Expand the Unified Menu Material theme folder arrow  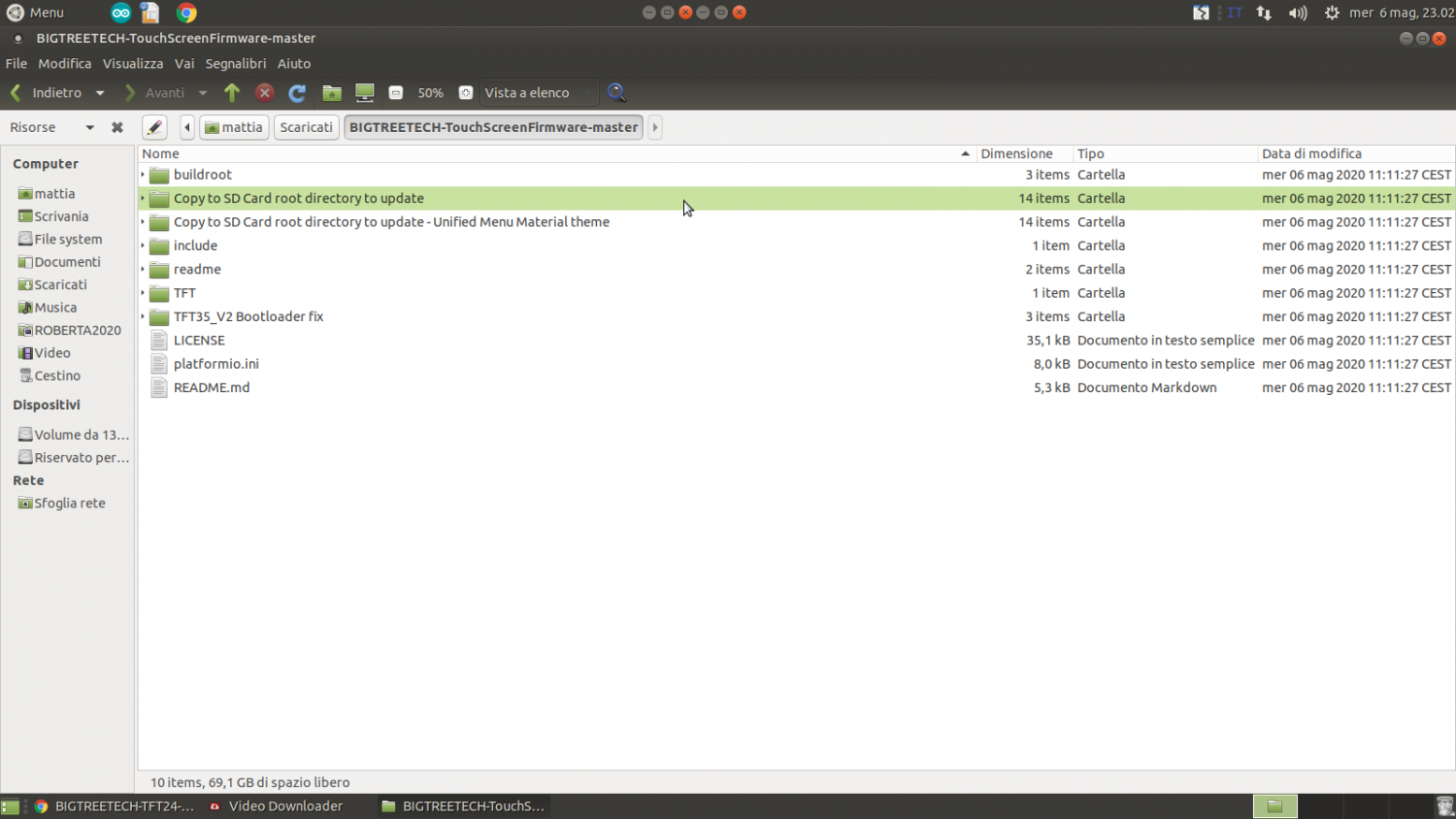click(143, 222)
